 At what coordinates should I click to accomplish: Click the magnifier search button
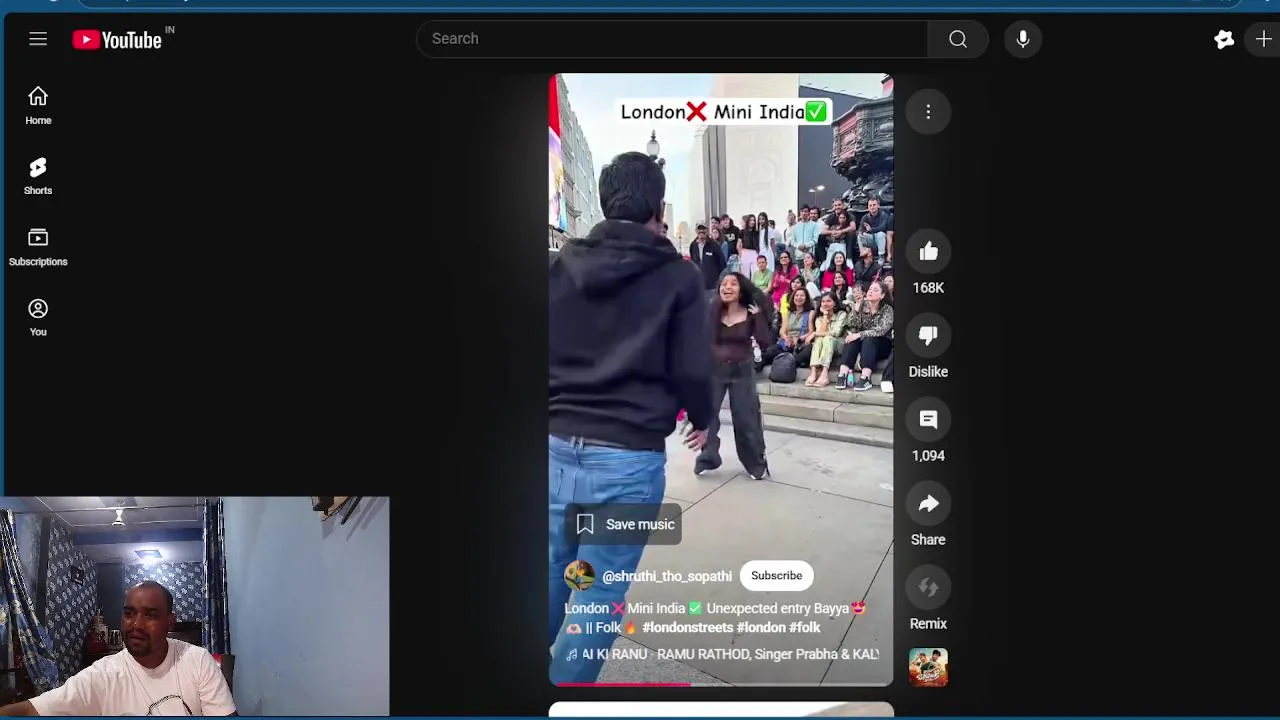(958, 39)
